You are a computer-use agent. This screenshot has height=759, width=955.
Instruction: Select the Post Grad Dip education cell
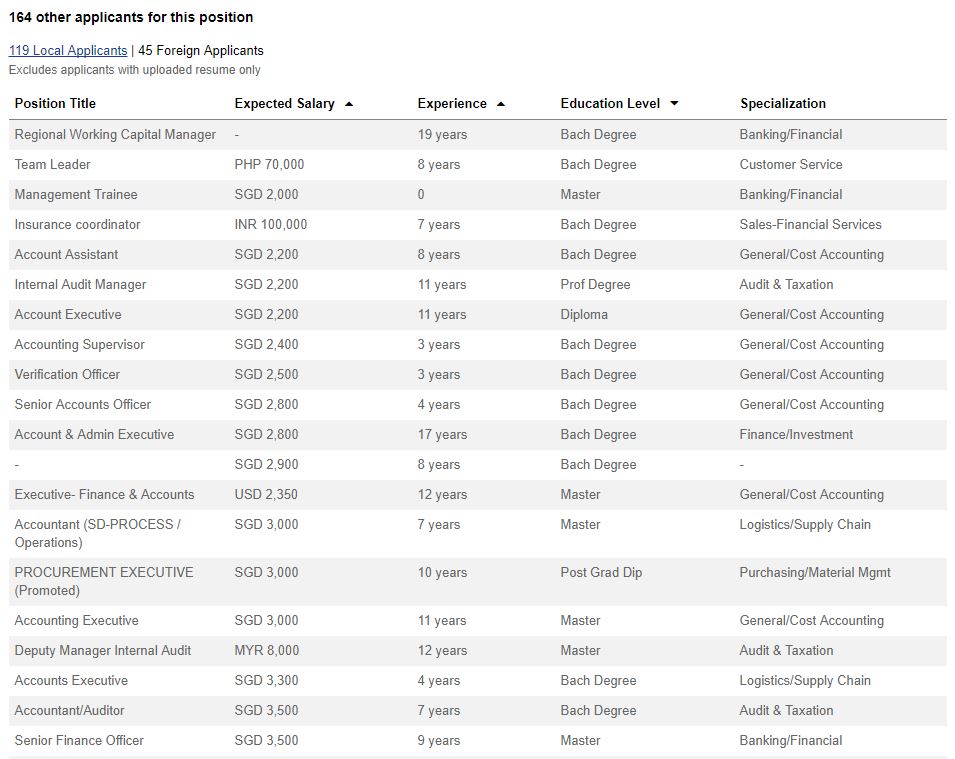[x=601, y=573]
